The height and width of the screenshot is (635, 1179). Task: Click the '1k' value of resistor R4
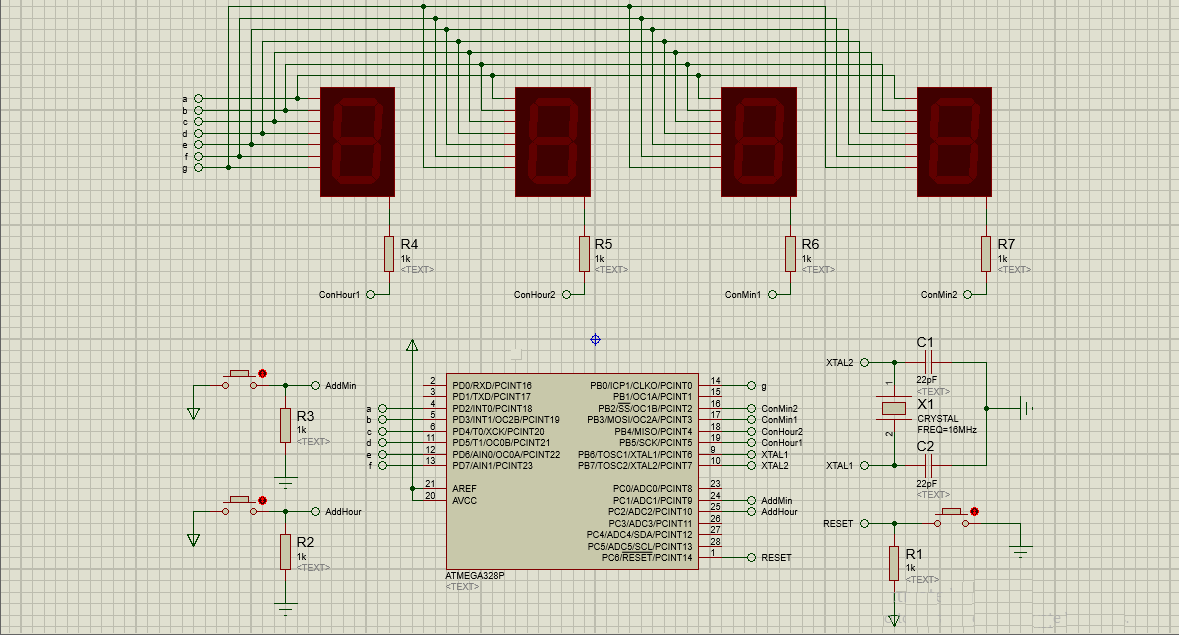point(405,259)
